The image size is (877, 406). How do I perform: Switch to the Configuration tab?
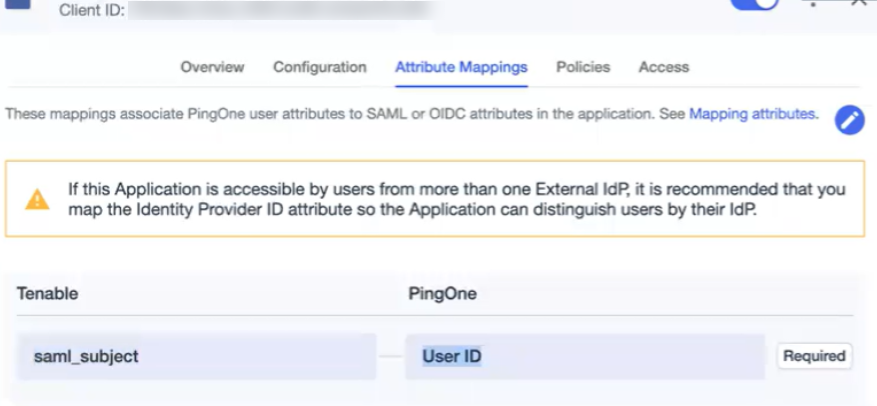coord(320,67)
